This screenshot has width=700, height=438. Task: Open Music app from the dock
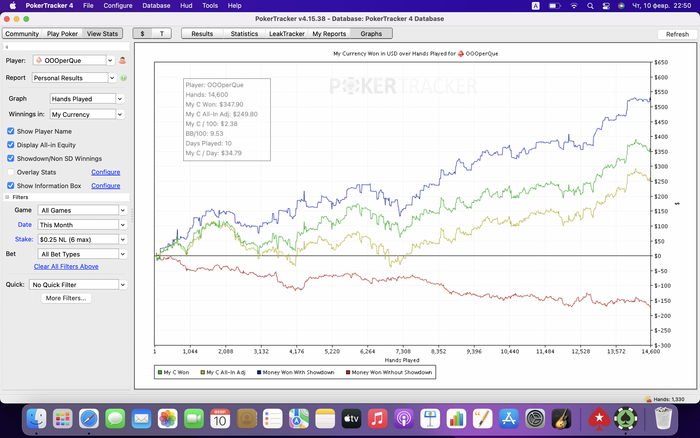pos(377,419)
